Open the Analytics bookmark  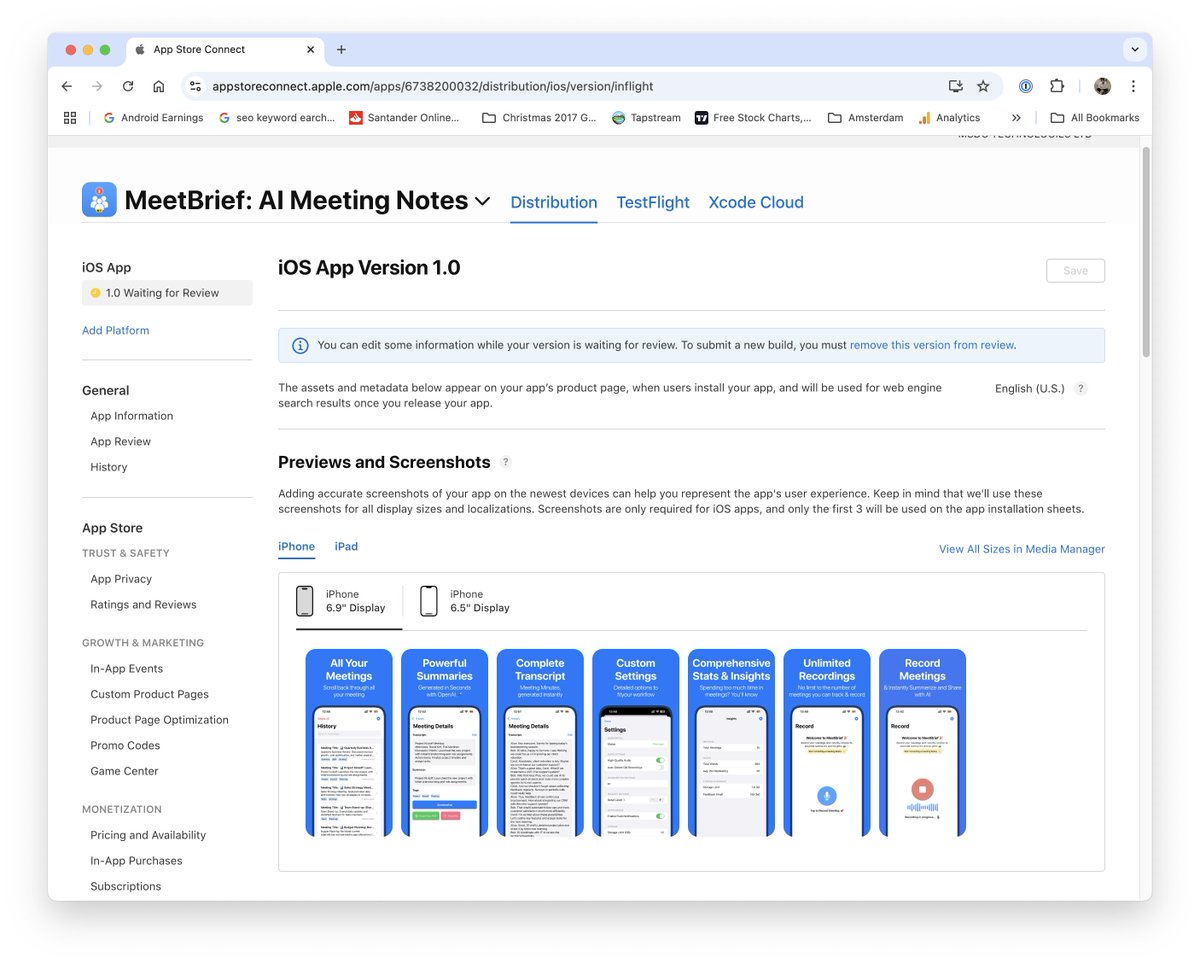pos(949,118)
